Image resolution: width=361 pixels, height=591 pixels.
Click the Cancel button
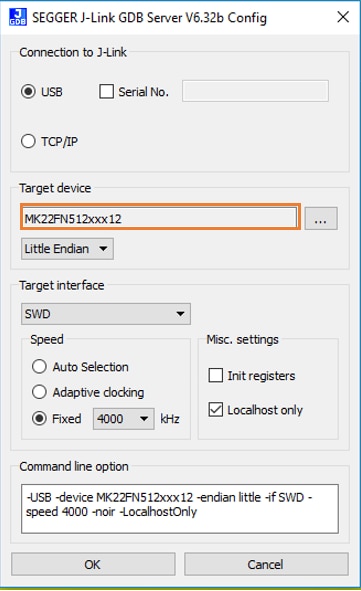[266, 564]
